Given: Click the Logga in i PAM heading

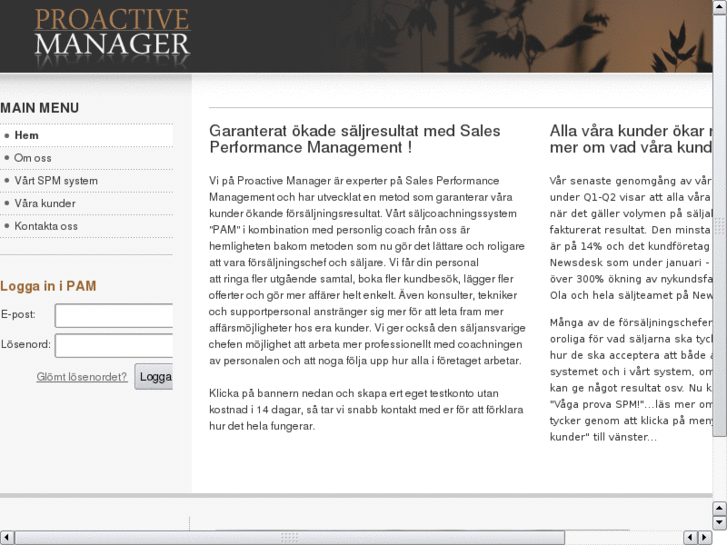Looking at the screenshot, I should 48,286.
